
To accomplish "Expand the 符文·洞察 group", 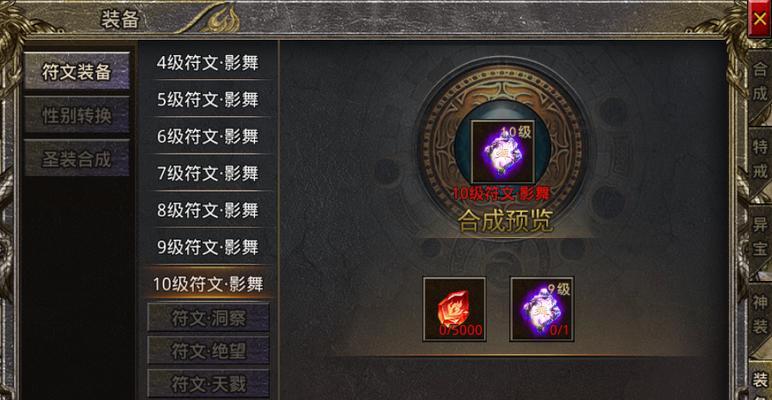I will point(208,317).
